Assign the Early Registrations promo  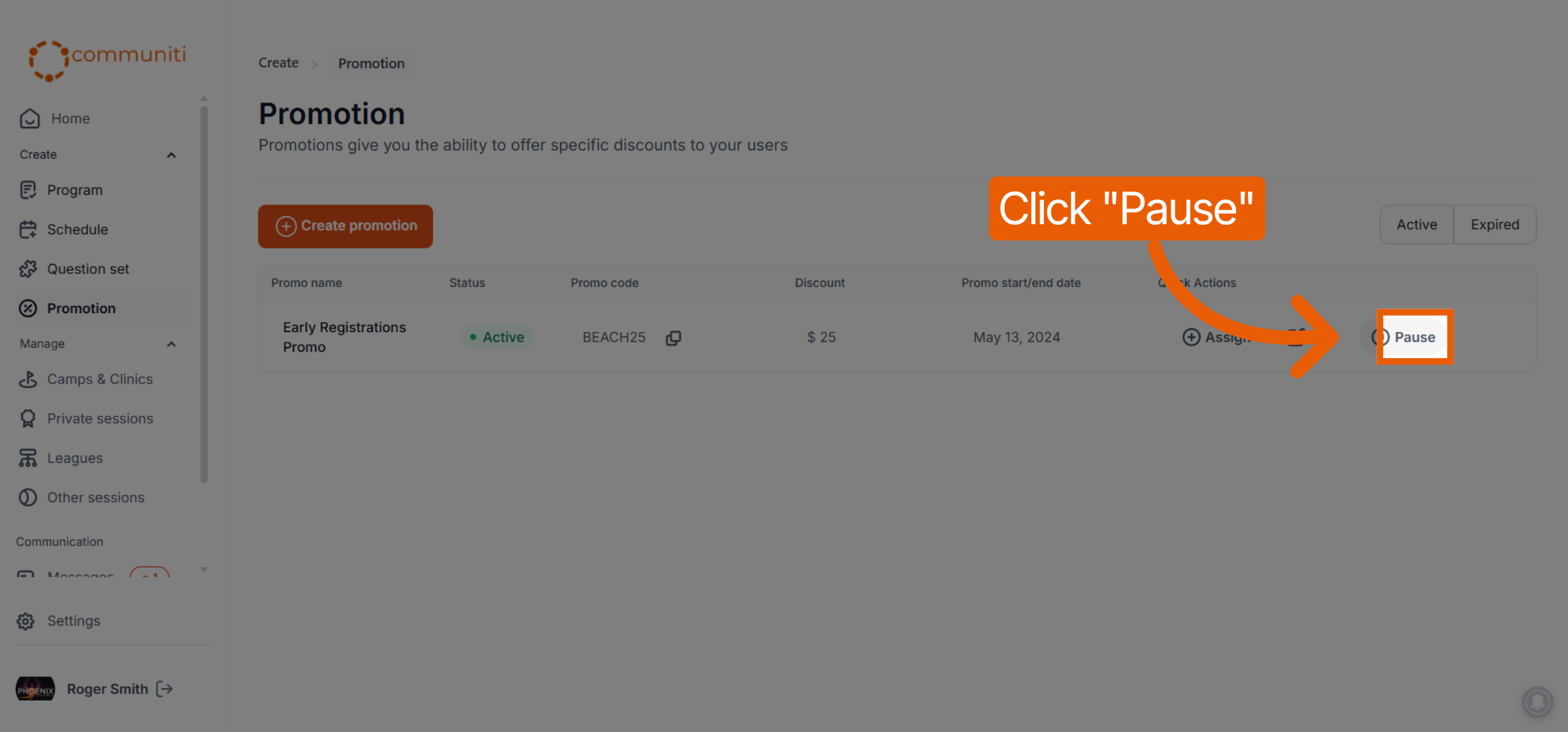(x=1217, y=337)
